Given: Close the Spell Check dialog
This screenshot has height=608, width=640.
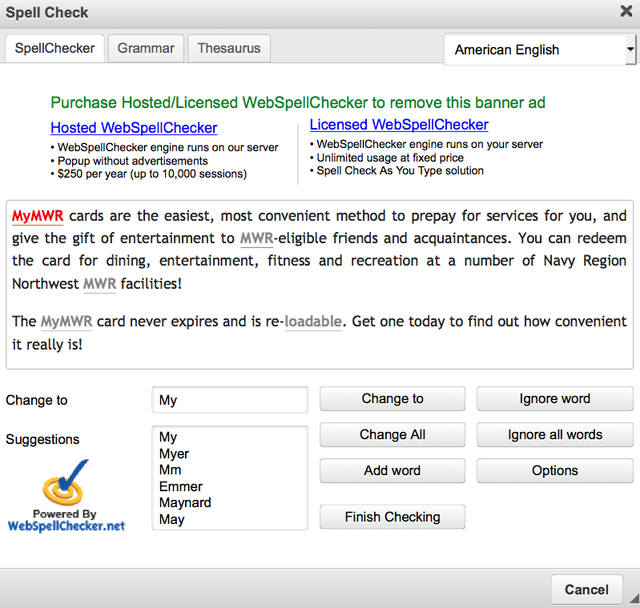Looking at the screenshot, I should click(x=626, y=12).
